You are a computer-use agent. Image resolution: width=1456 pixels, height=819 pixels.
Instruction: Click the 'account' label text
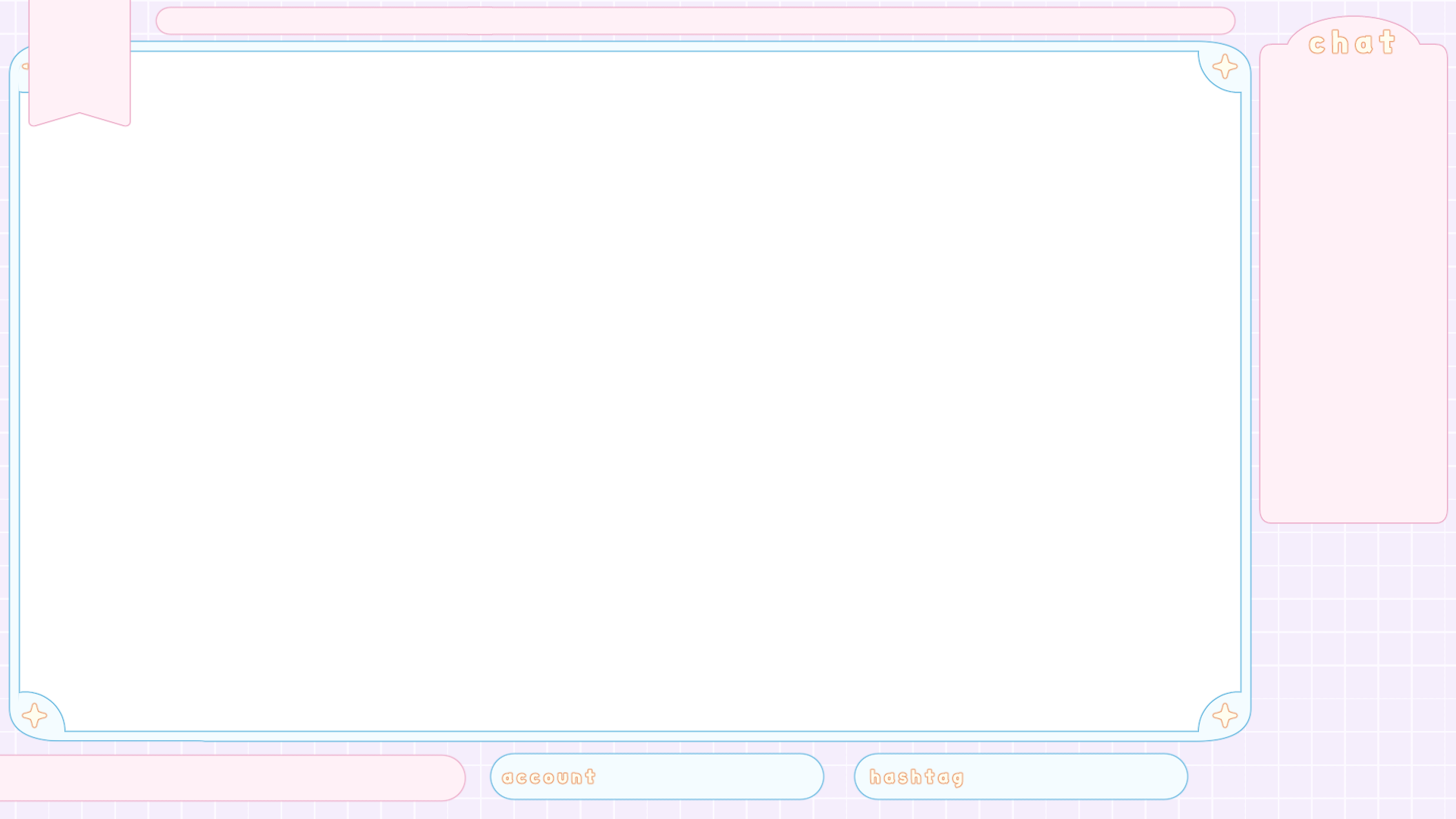pos(549,777)
